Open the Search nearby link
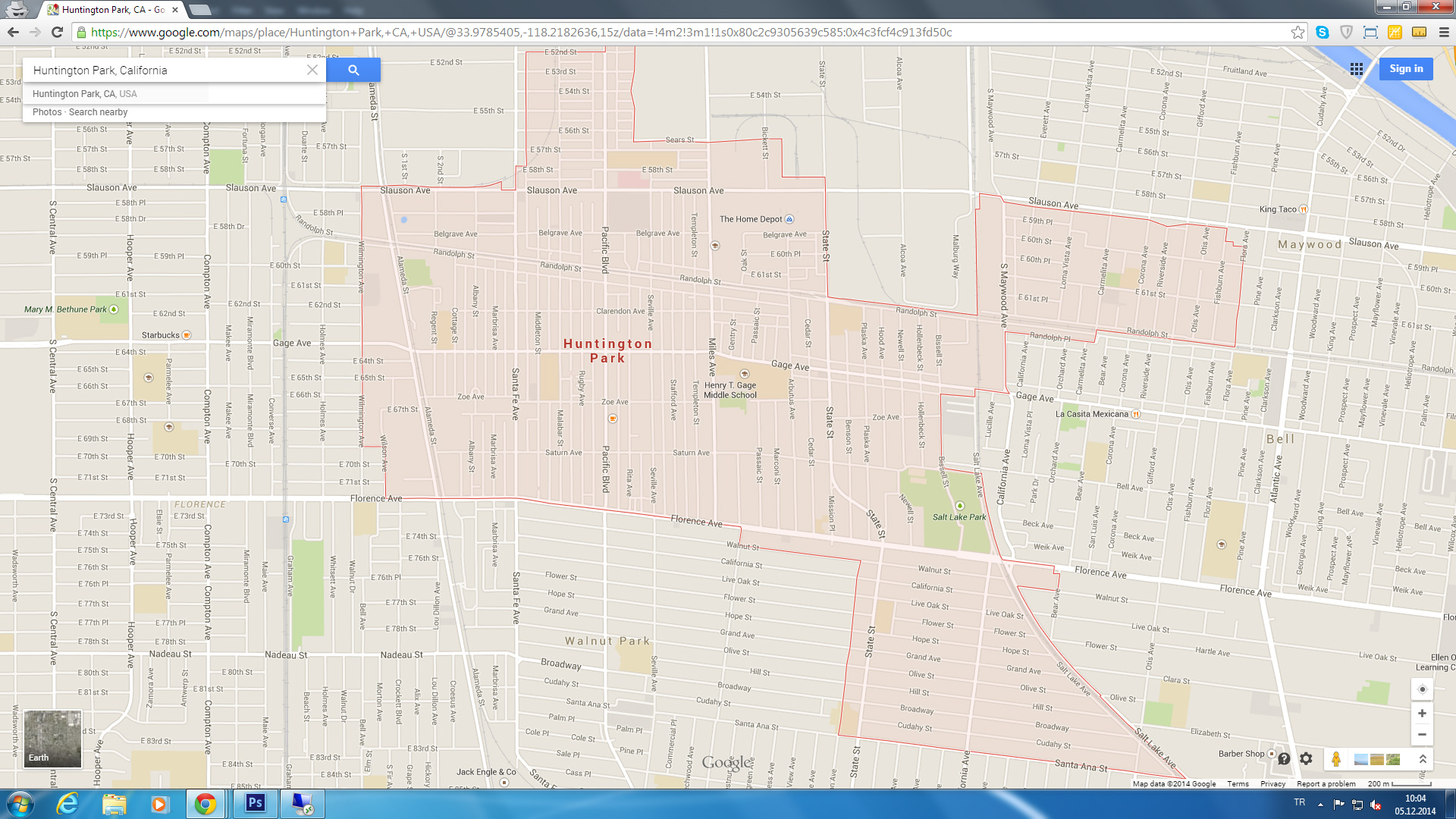 98,112
